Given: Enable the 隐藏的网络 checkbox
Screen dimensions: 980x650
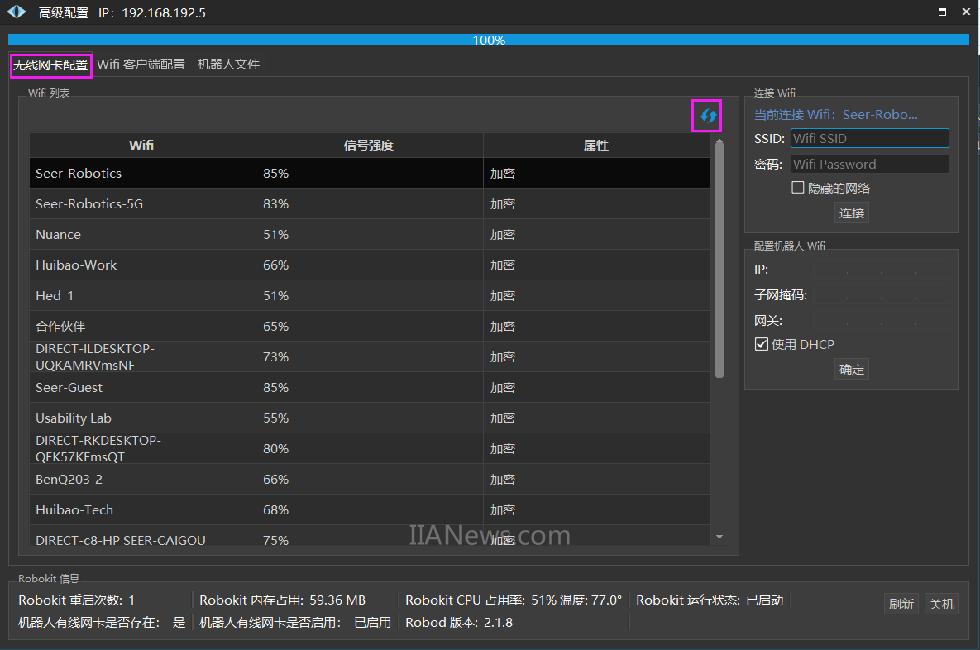Looking at the screenshot, I should click(x=798, y=188).
